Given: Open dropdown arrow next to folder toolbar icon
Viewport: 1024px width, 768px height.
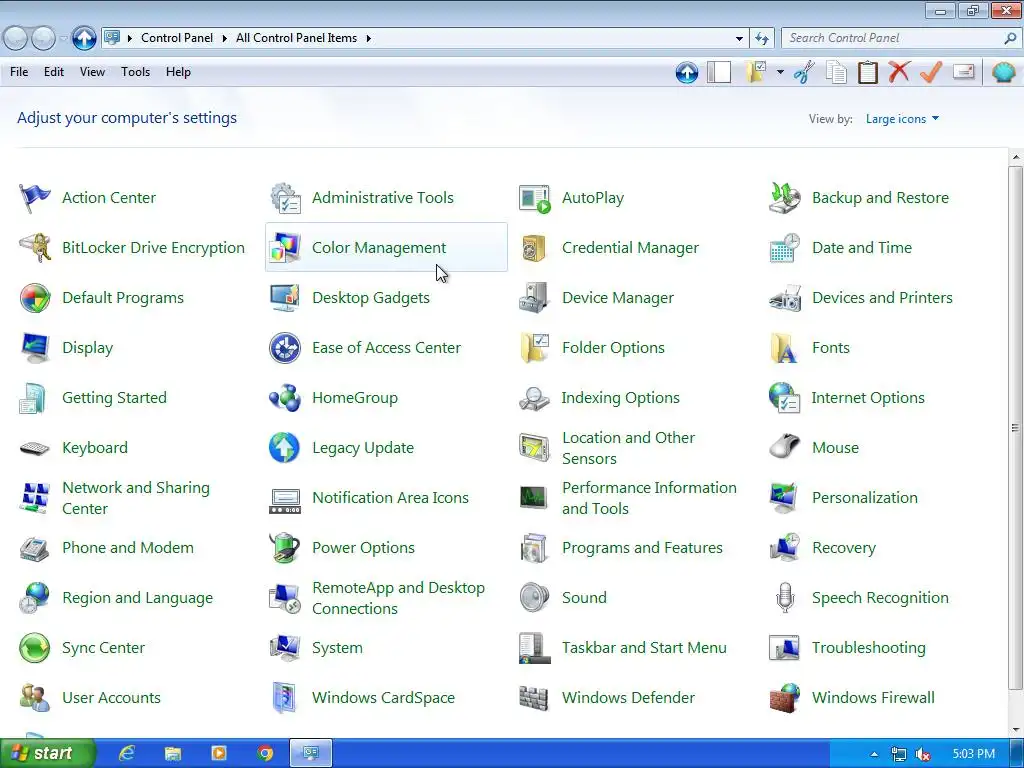Looking at the screenshot, I should click(x=780, y=72).
